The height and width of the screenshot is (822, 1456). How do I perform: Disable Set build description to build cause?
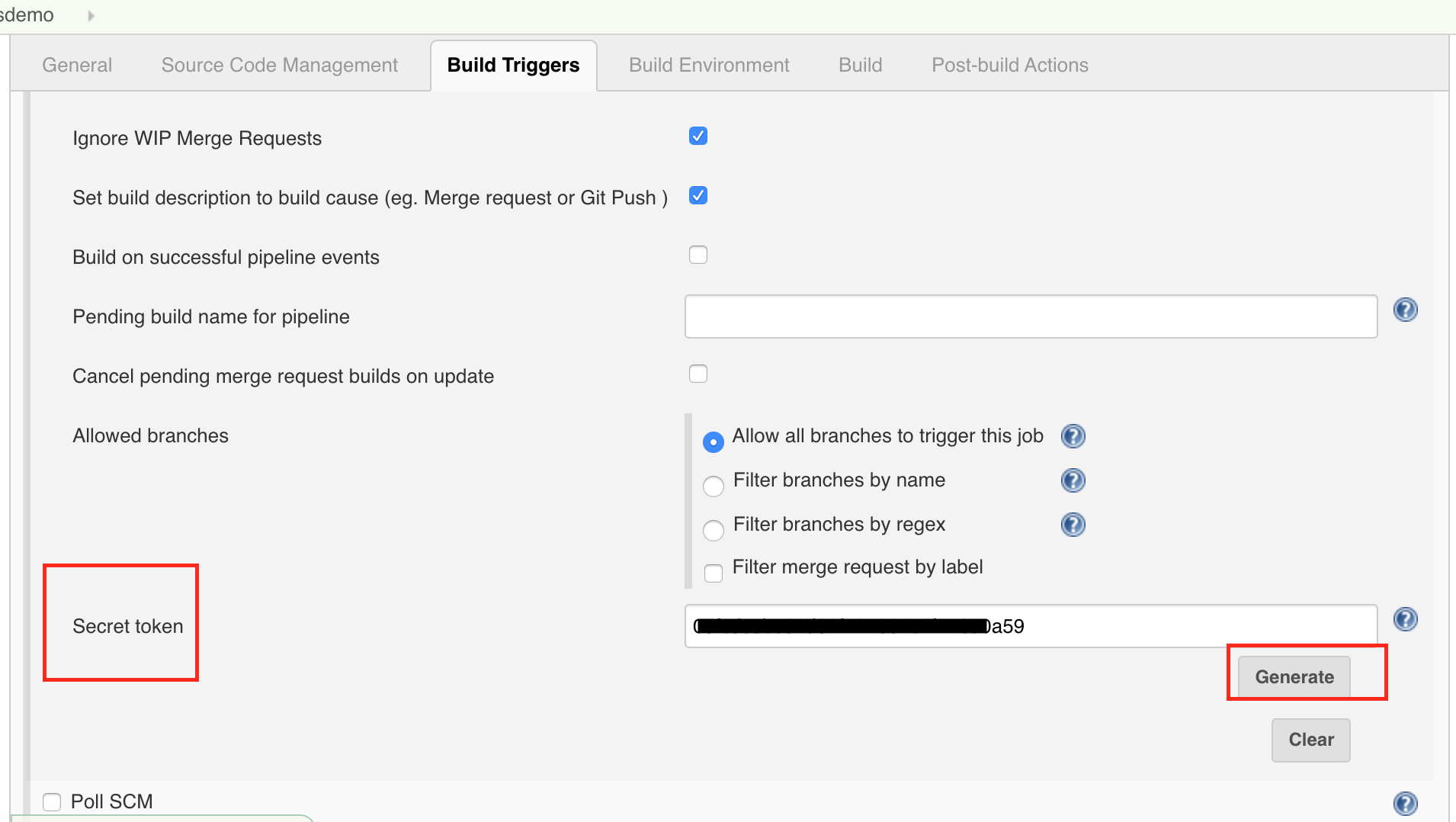click(698, 196)
